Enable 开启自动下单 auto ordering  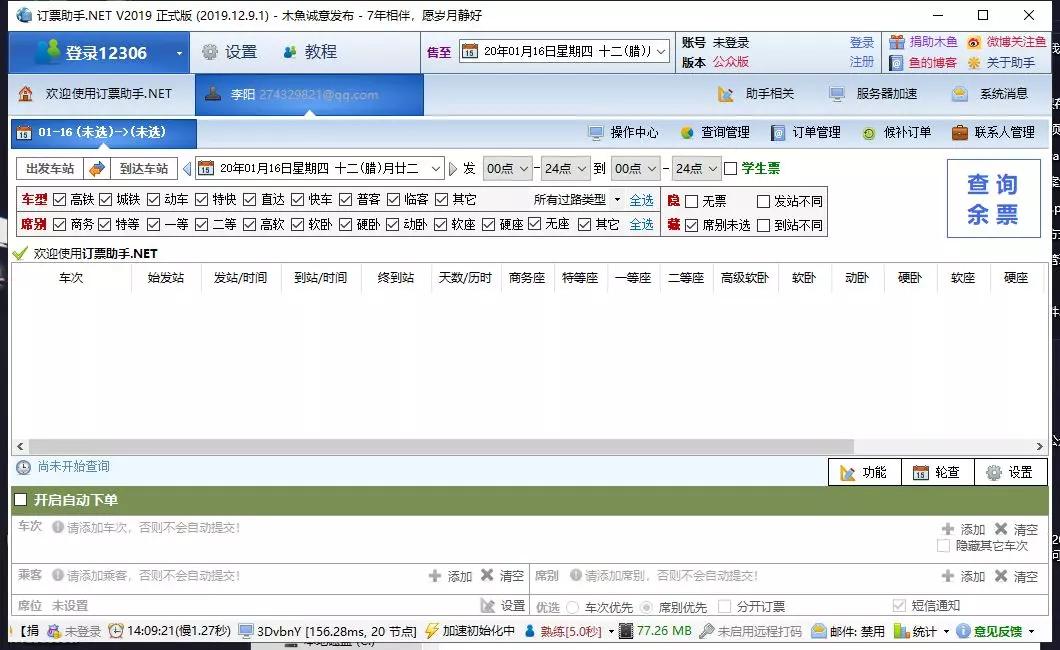point(20,499)
